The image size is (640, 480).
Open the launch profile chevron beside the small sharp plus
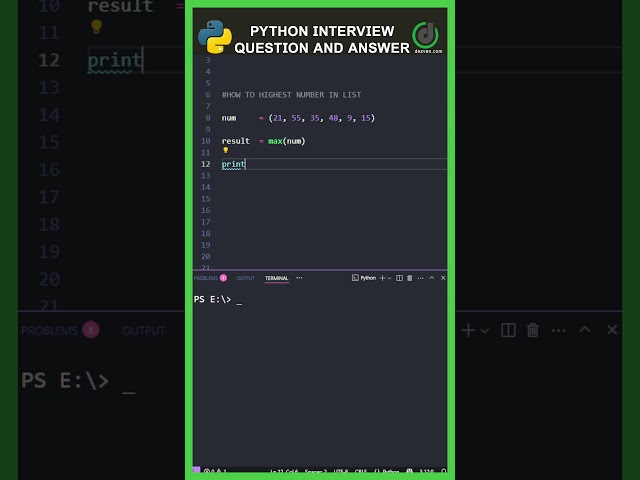pyautogui.click(x=389, y=278)
